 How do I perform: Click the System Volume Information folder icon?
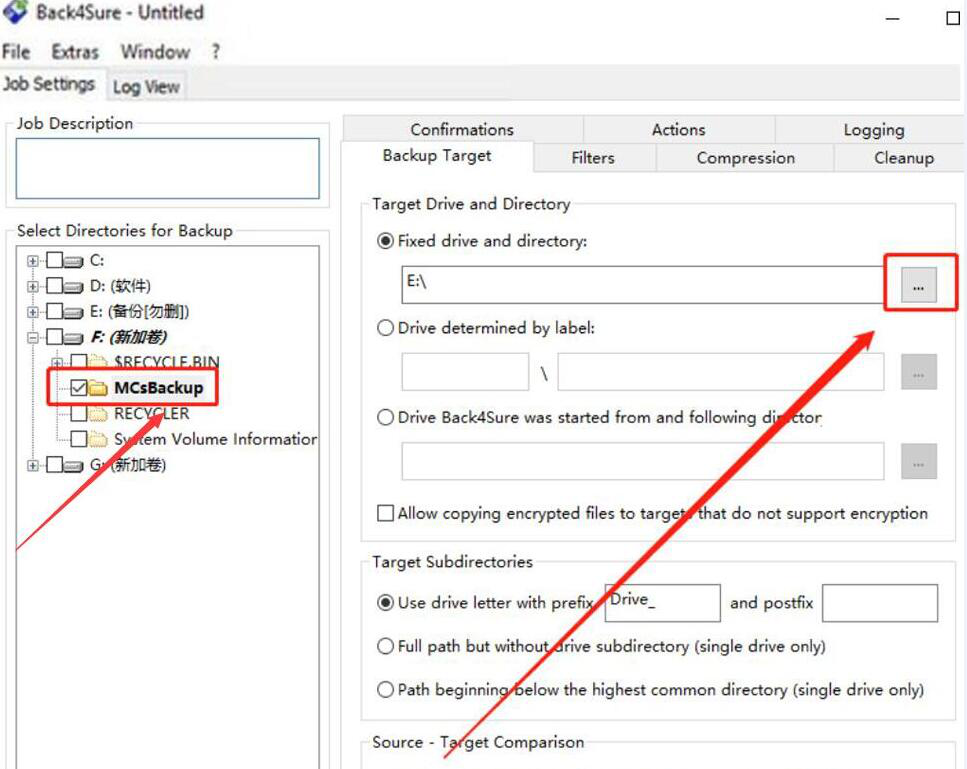coord(97,439)
